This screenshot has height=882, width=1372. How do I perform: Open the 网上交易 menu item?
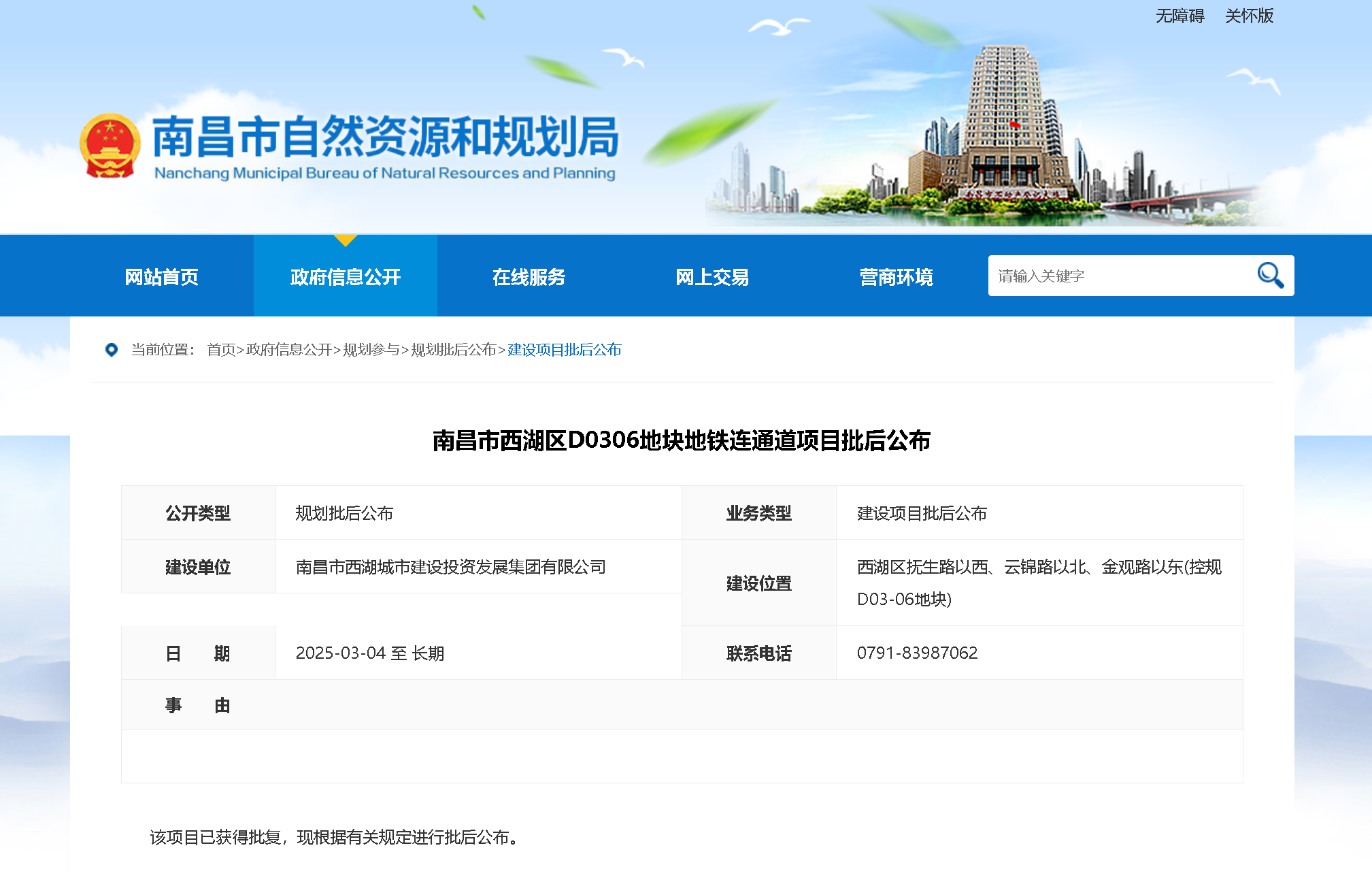tap(712, 277)
